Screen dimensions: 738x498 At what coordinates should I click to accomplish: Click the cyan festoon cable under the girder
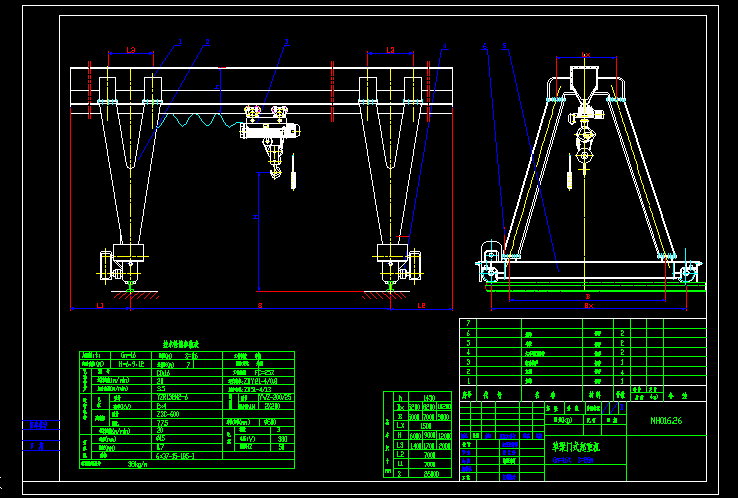[199, 120]
